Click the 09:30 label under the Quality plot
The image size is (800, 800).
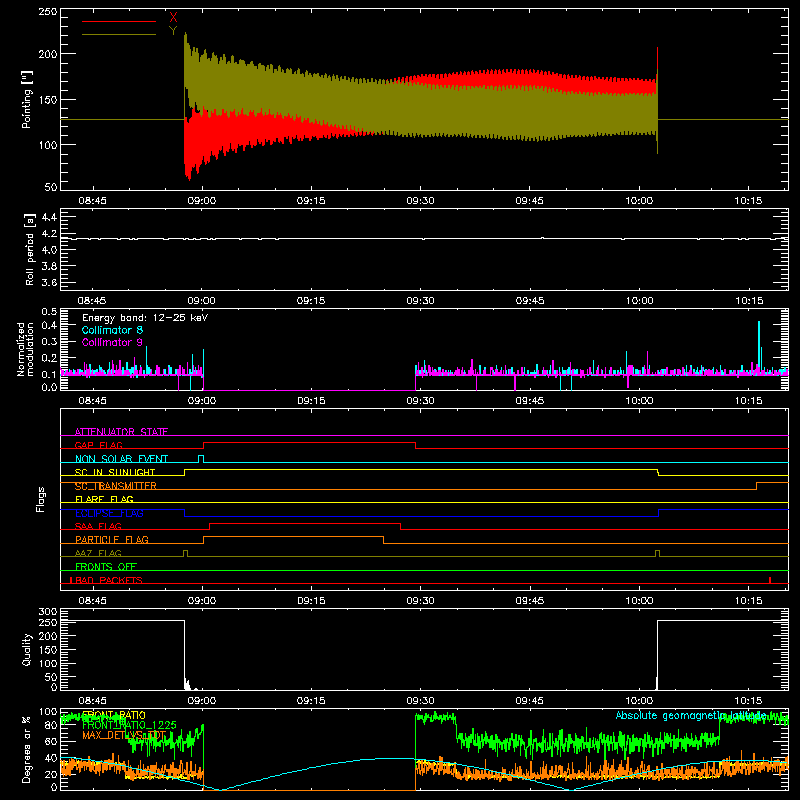[420, 701]
